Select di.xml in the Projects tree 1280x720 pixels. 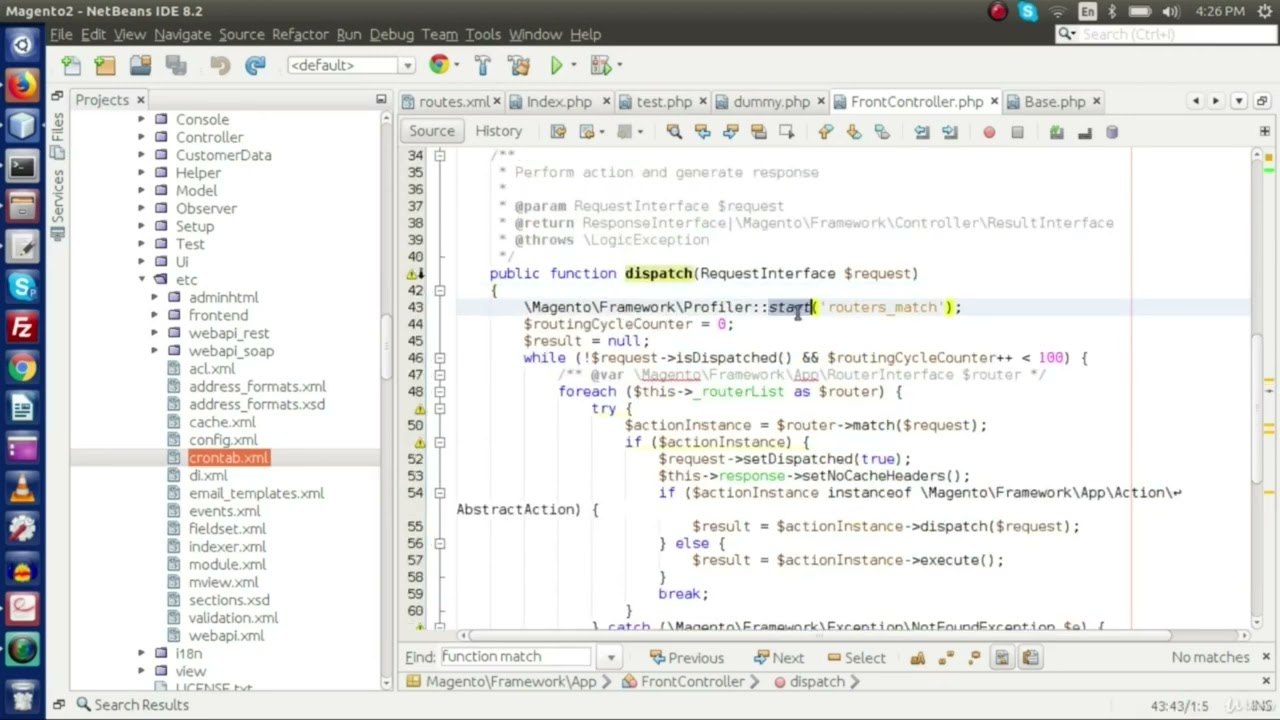(208, 475)
